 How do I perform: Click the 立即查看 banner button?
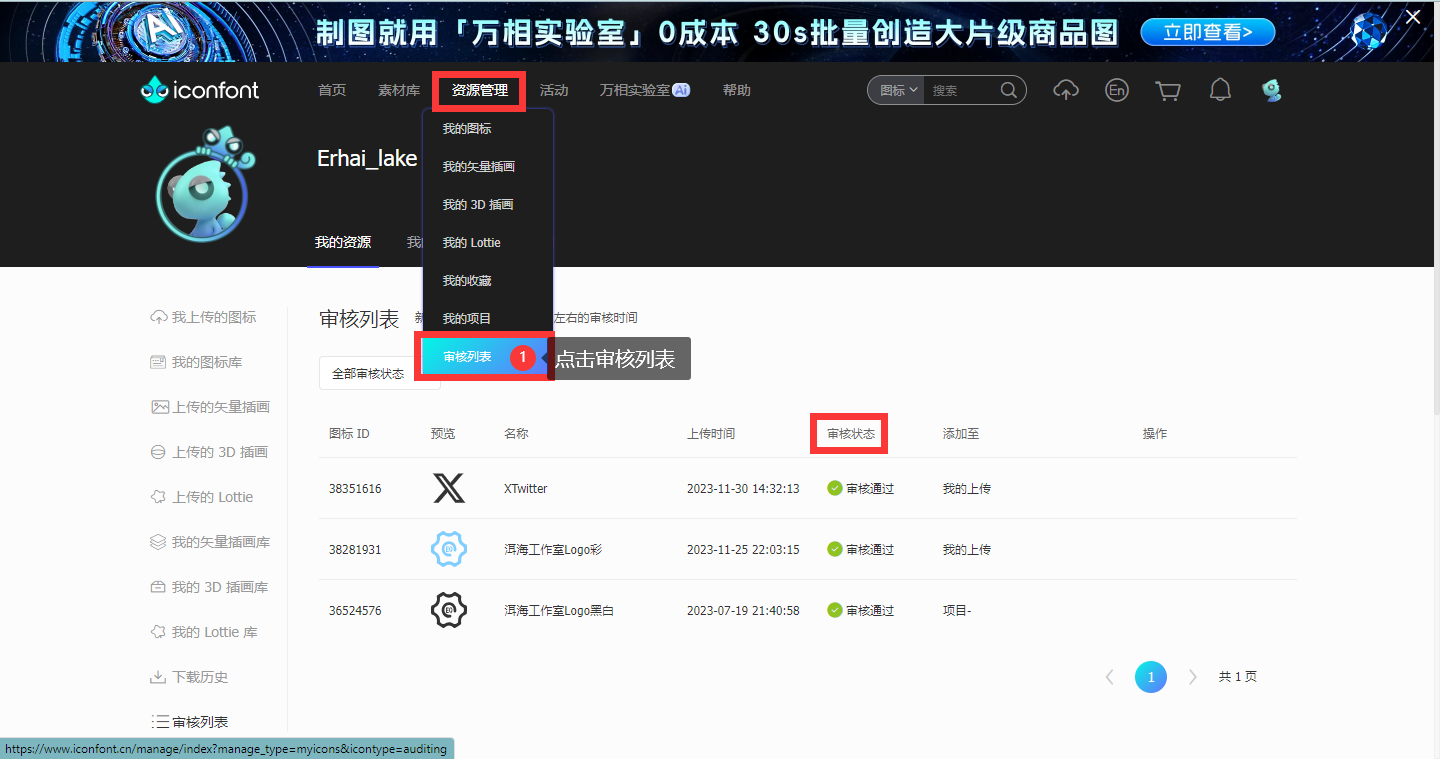pos(1208,32)
